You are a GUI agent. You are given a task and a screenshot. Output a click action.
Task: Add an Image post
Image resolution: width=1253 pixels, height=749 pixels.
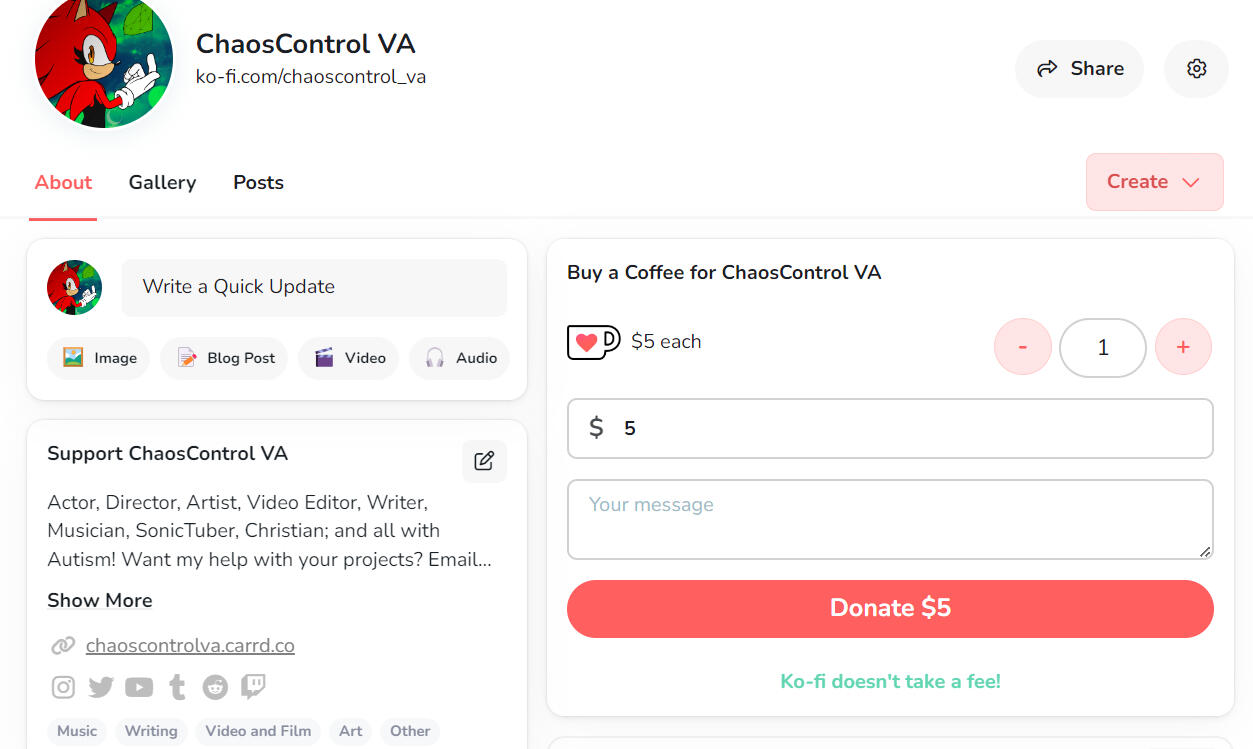(99, 358)
